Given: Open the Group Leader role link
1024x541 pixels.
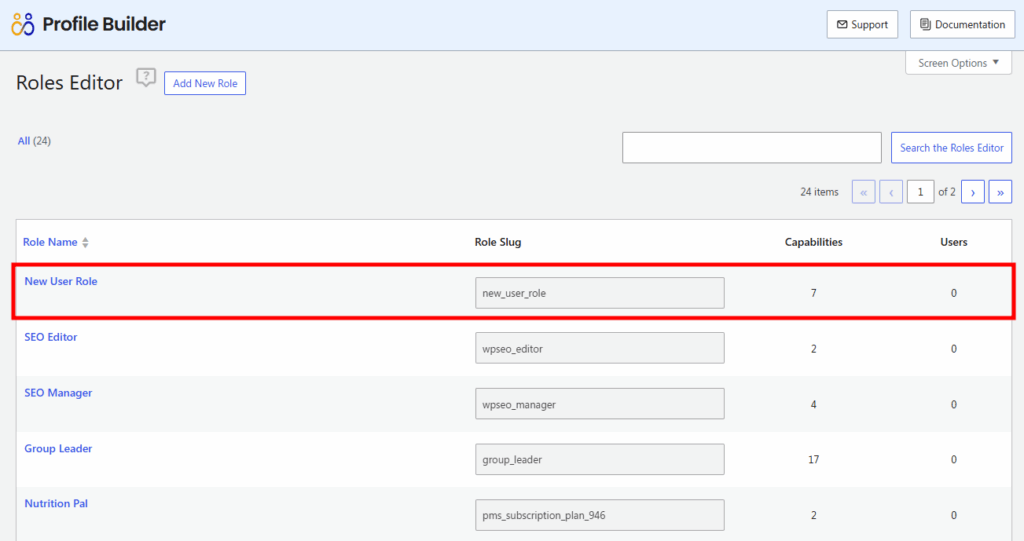Looking at the screenshot, I should coord(58,449).
